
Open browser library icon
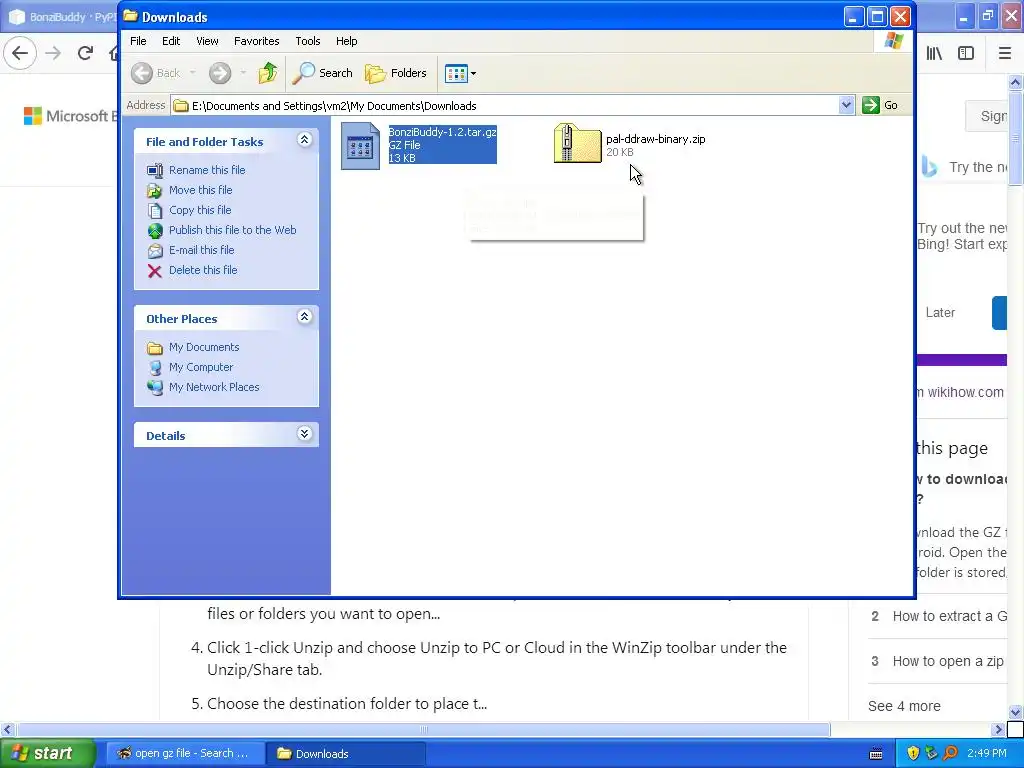pos(934,53)
